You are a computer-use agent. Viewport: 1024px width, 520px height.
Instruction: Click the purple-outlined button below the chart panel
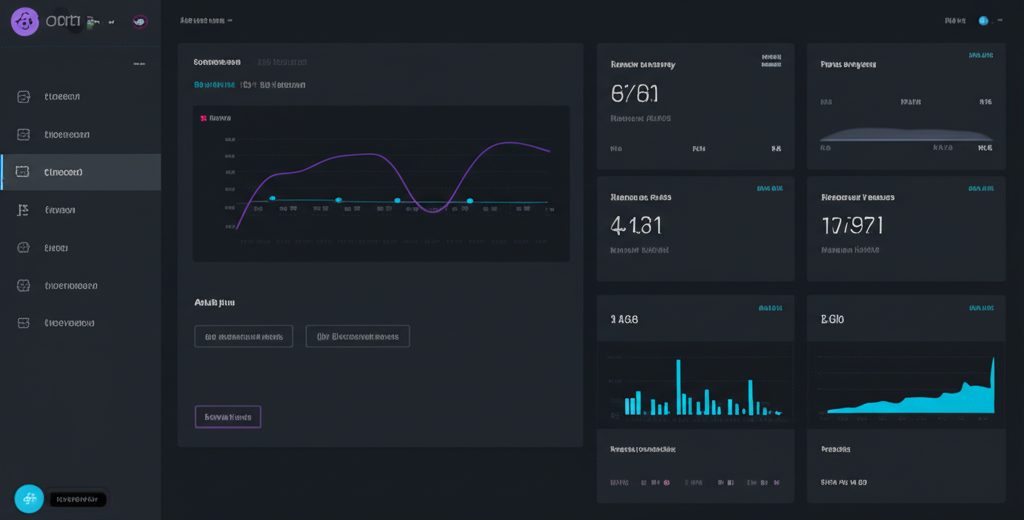pyautogui.click(x=227, y=416)
